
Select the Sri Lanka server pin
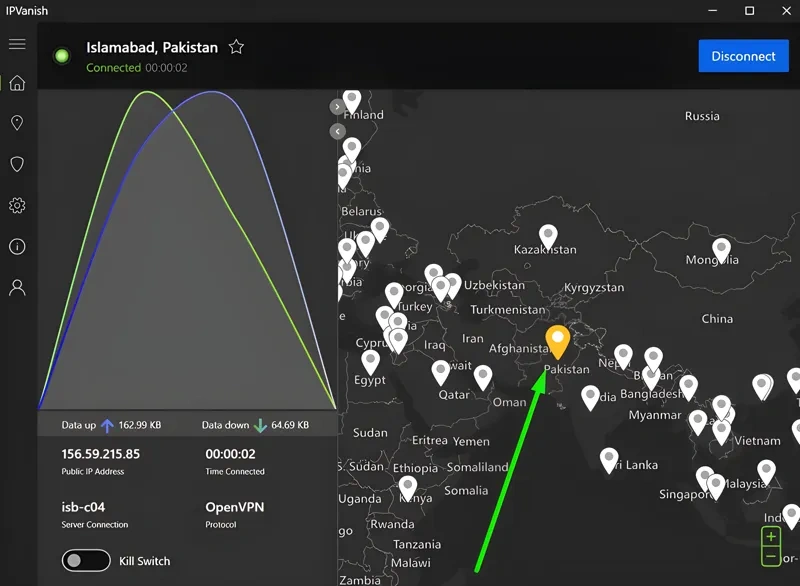609,459
